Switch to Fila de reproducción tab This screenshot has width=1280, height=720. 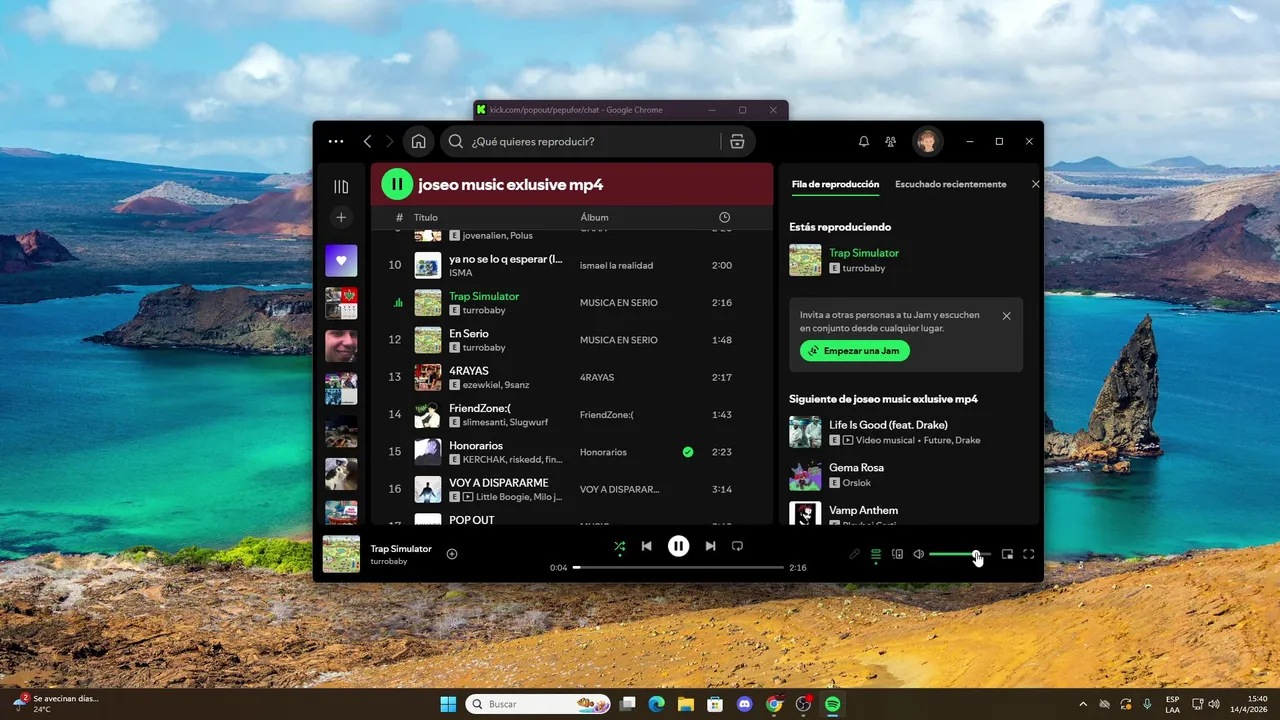click(x=835, y=184)
